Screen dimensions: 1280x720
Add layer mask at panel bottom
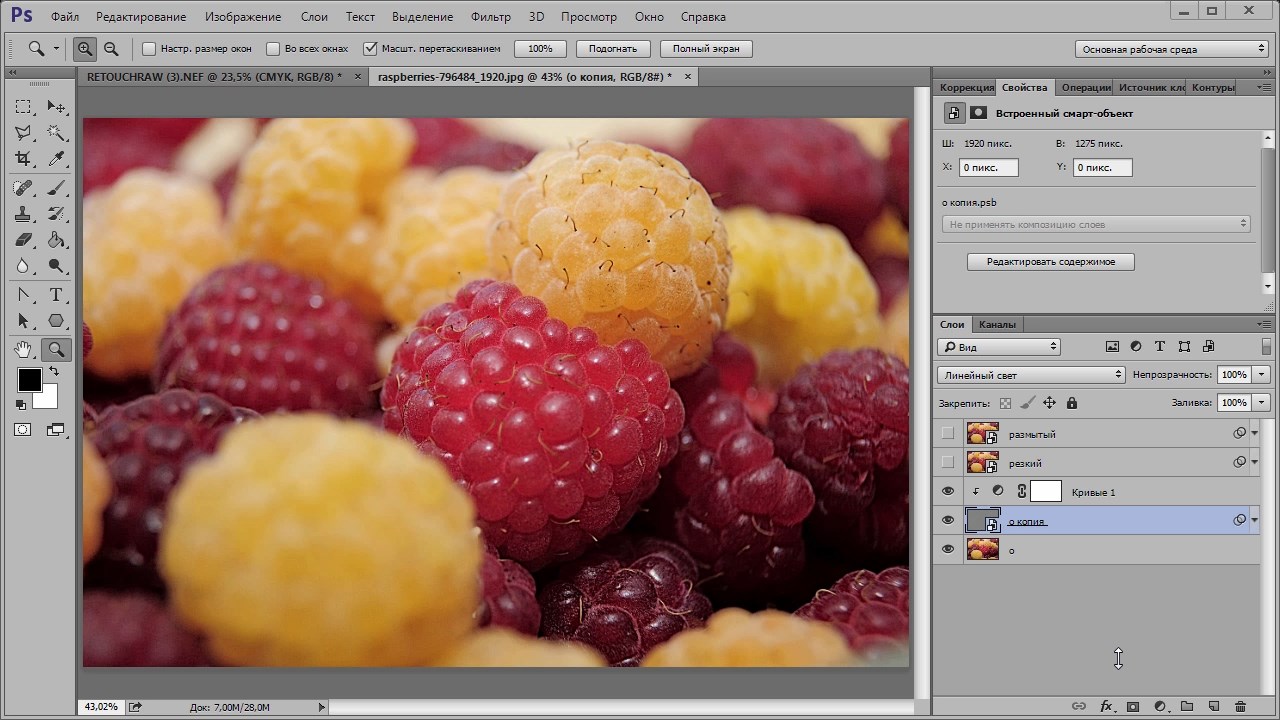coord(1133,706)
